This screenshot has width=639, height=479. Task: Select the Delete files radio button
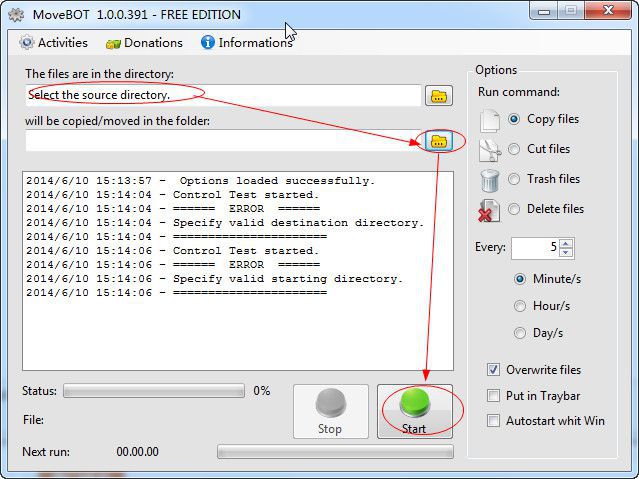[x=514, y=209]
